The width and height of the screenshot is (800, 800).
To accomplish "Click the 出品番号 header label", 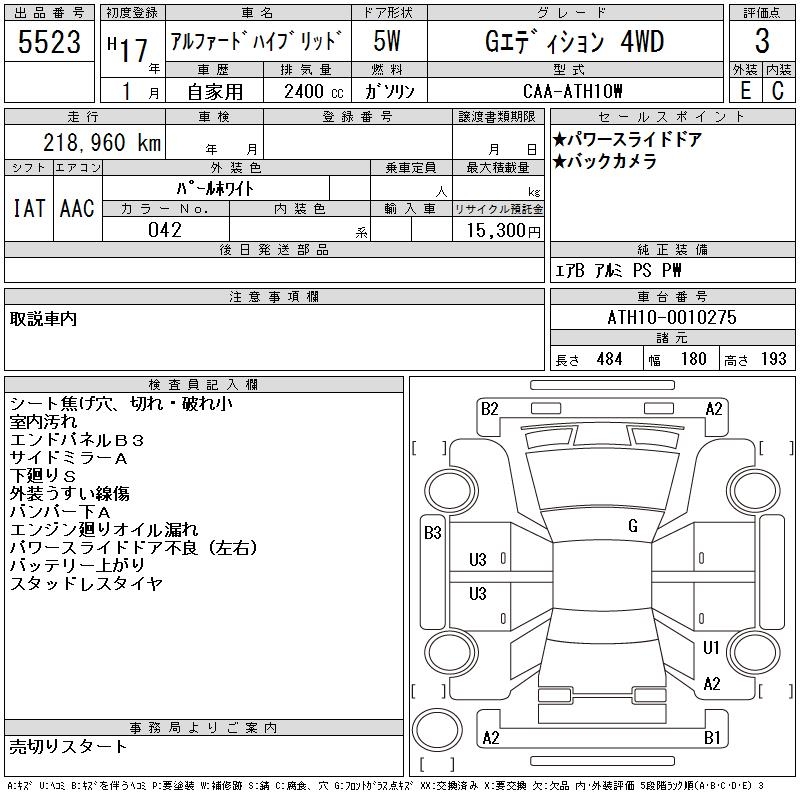I will click(49, 13).
